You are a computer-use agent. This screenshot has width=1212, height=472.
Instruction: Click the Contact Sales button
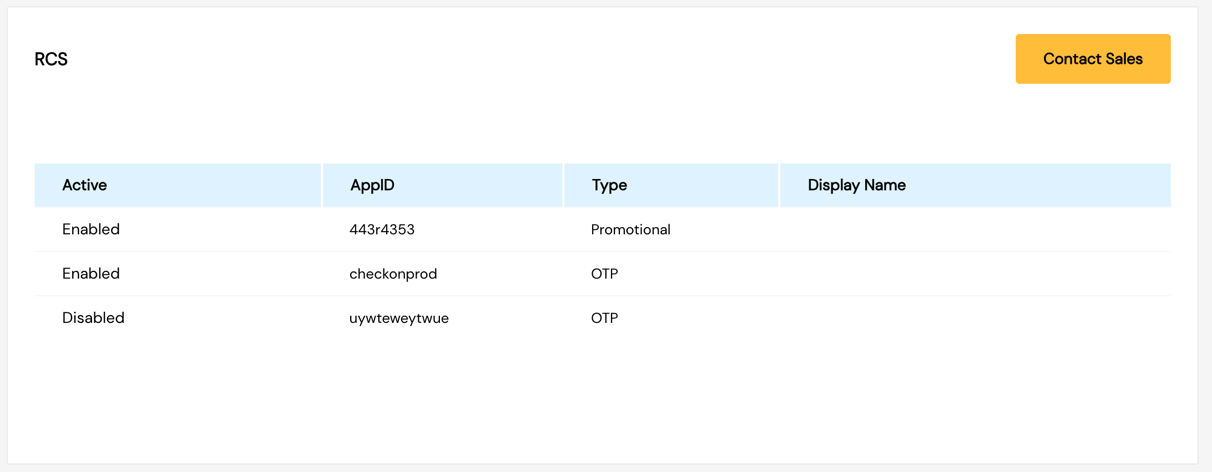pos(1093,59)
